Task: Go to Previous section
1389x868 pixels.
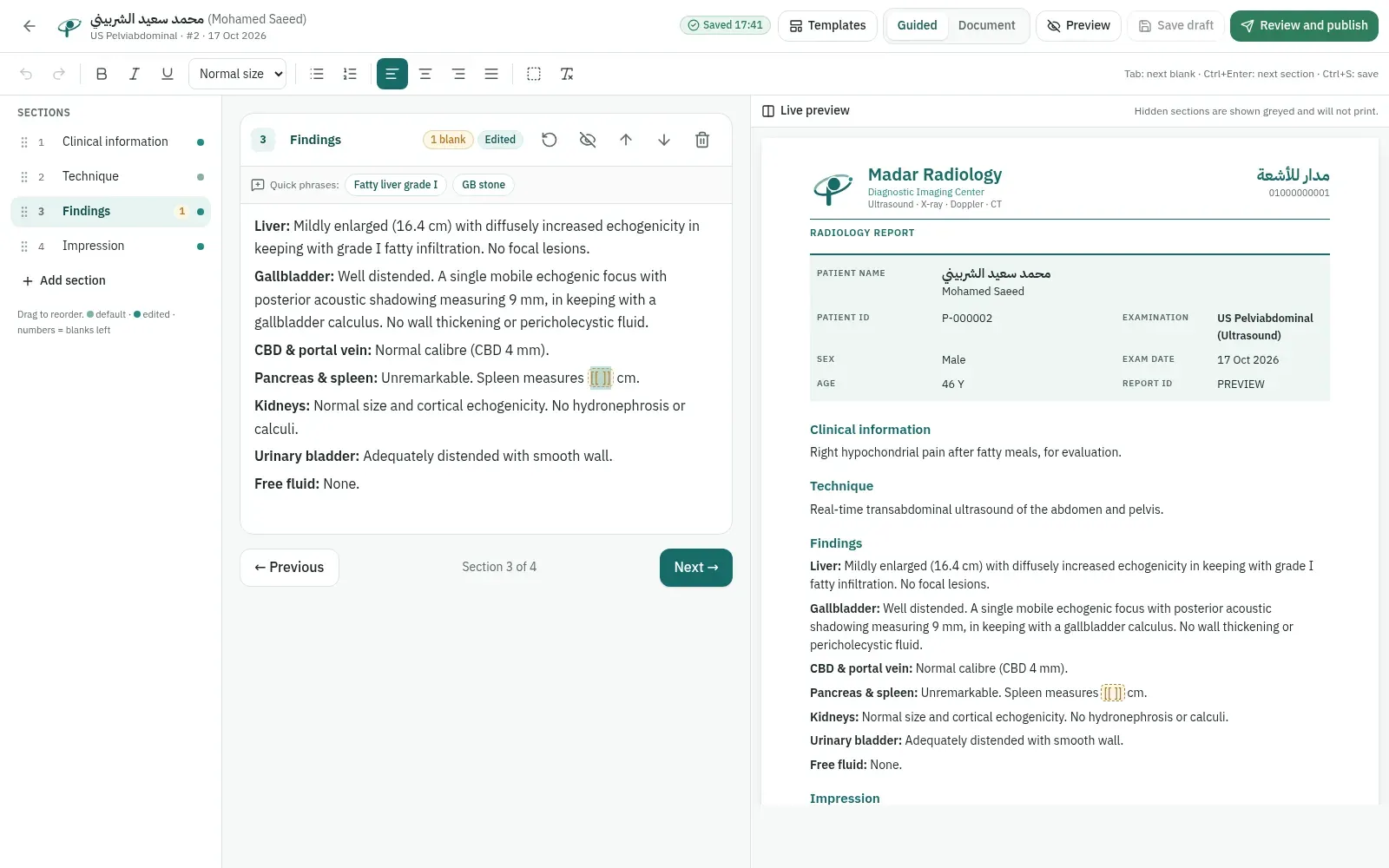Action: [x=289, y=568]
